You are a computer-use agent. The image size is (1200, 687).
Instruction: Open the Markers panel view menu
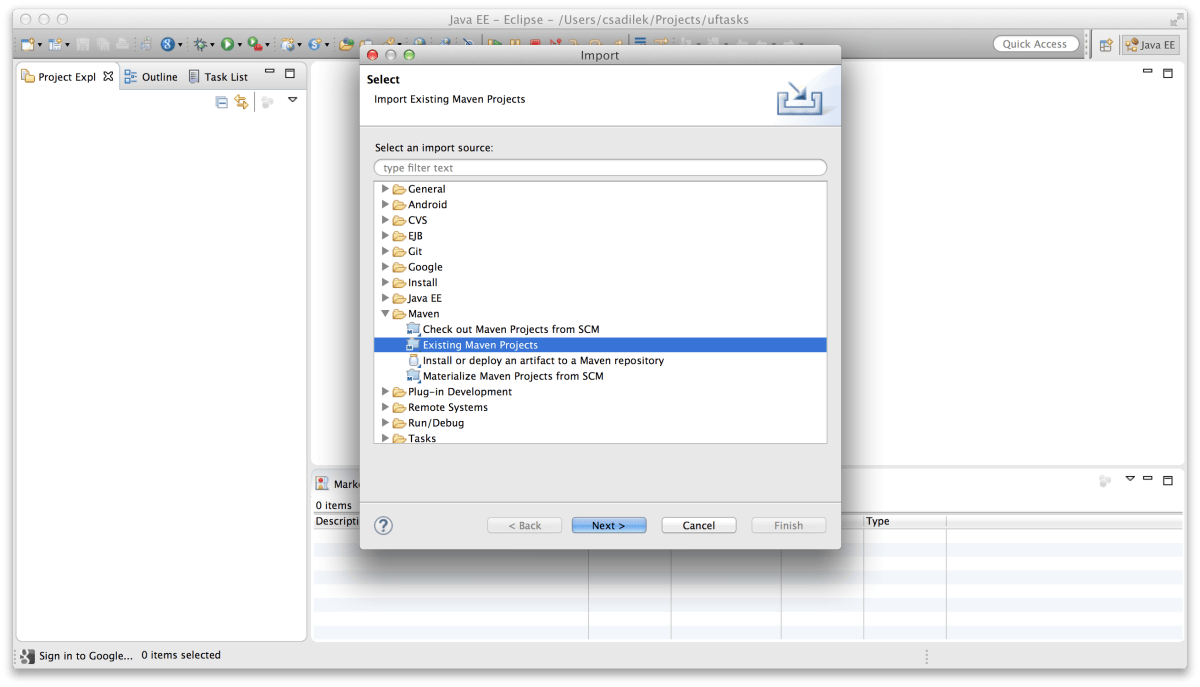pos(1130,480)
